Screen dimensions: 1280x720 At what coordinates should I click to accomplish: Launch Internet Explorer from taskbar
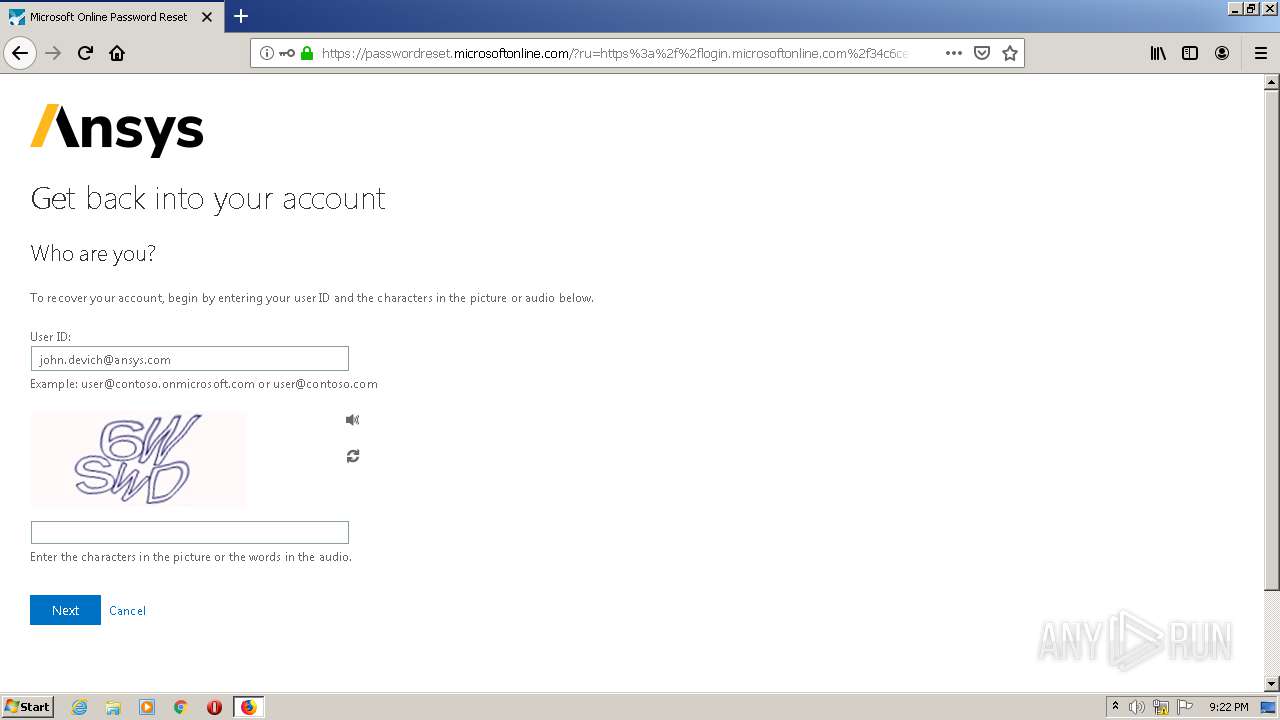coord(80,707)
